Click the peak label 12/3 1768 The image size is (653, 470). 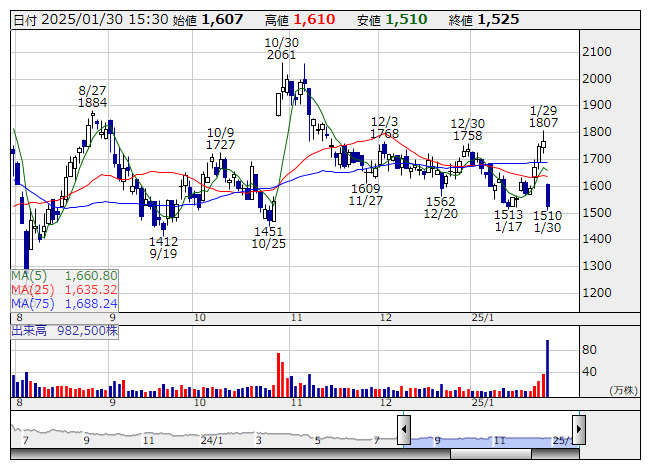coord(384,128)
